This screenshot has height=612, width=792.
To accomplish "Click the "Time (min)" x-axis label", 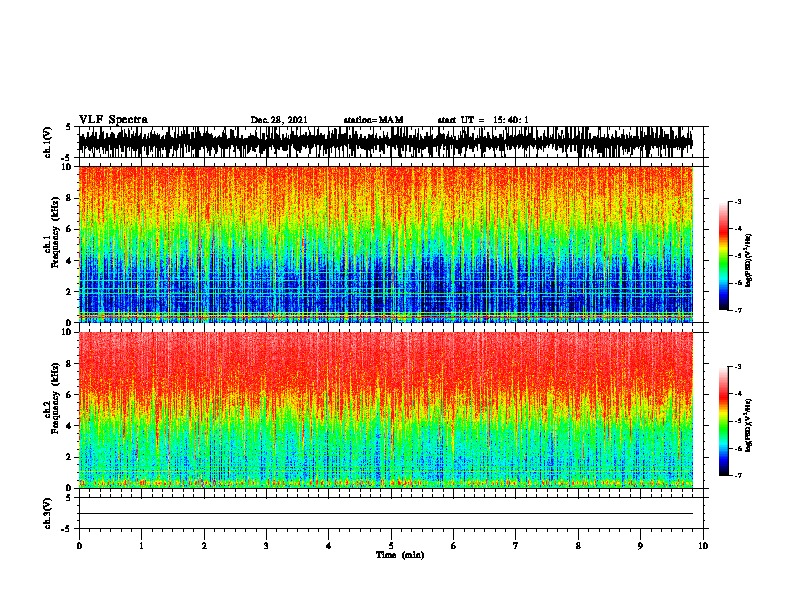I will click(x=400, y=555).
